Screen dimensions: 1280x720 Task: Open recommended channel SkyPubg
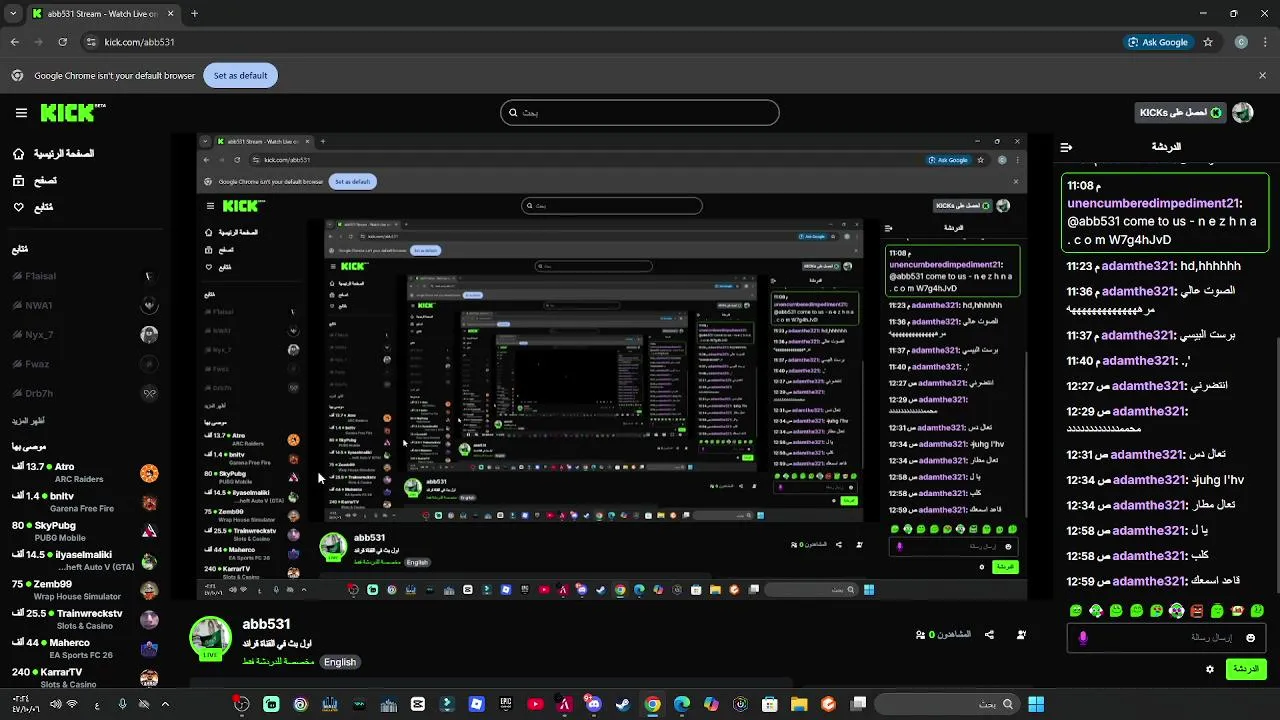pos(85,531)
